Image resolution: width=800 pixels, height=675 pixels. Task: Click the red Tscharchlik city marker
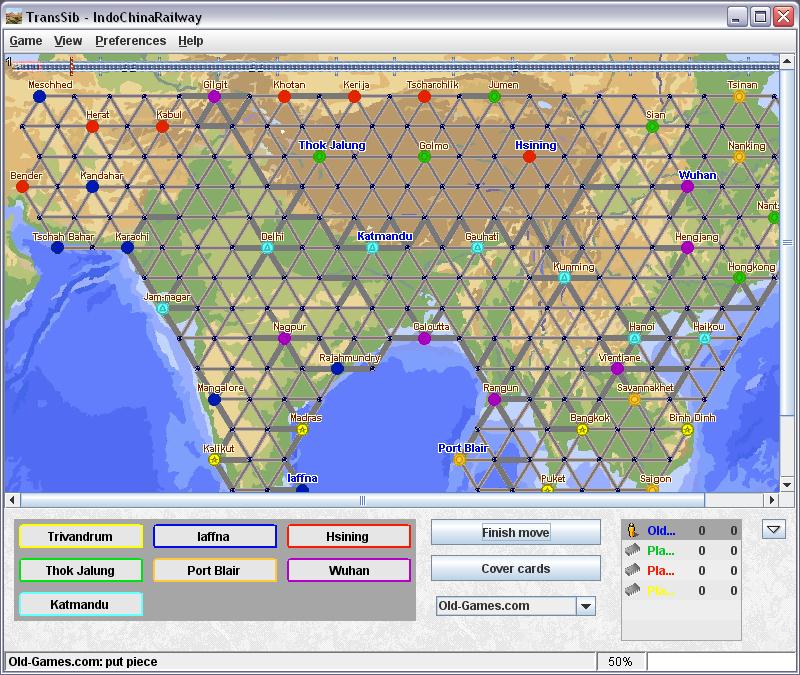coord(424,96)
